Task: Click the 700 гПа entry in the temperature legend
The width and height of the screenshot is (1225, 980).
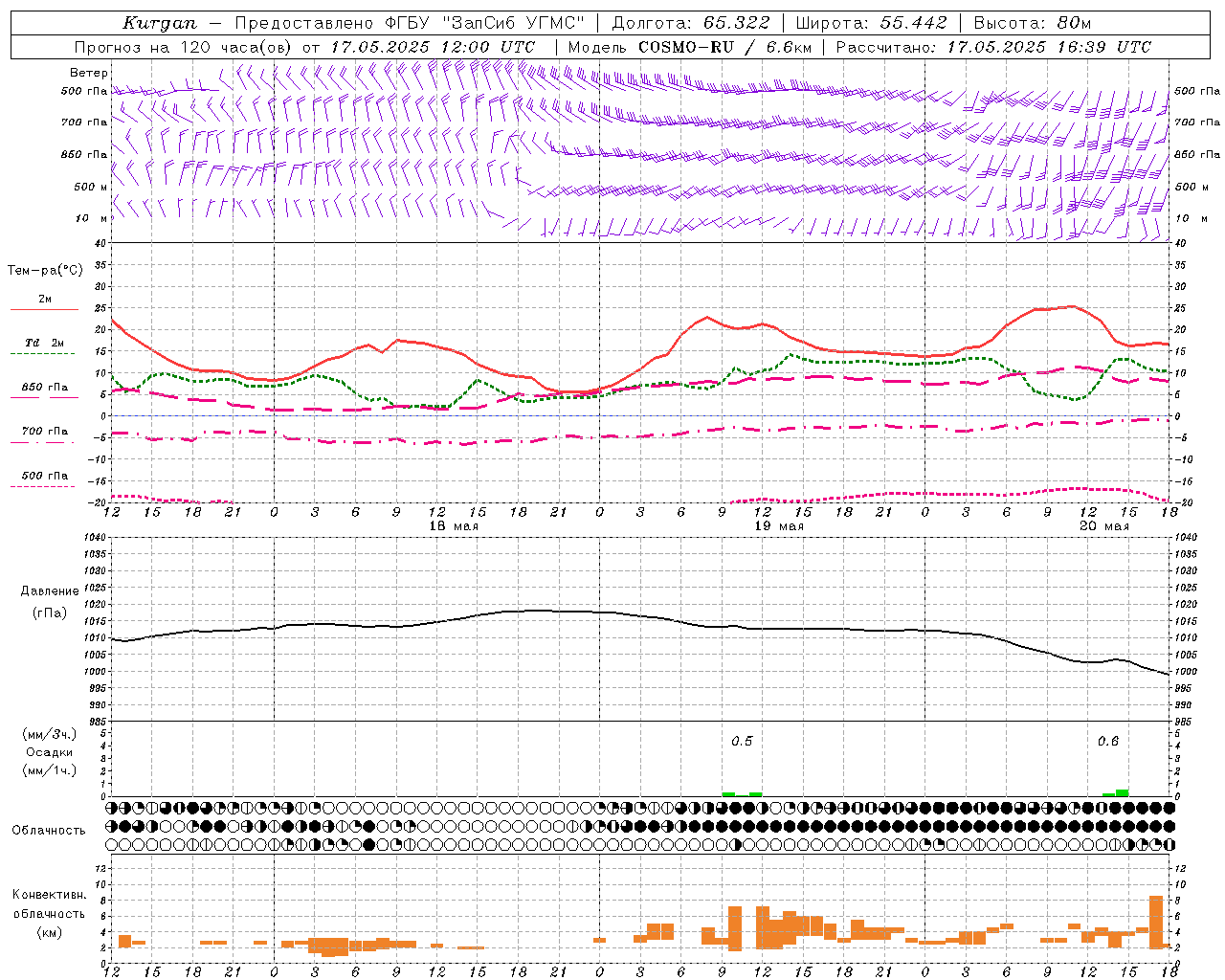Action: [45, 432]
